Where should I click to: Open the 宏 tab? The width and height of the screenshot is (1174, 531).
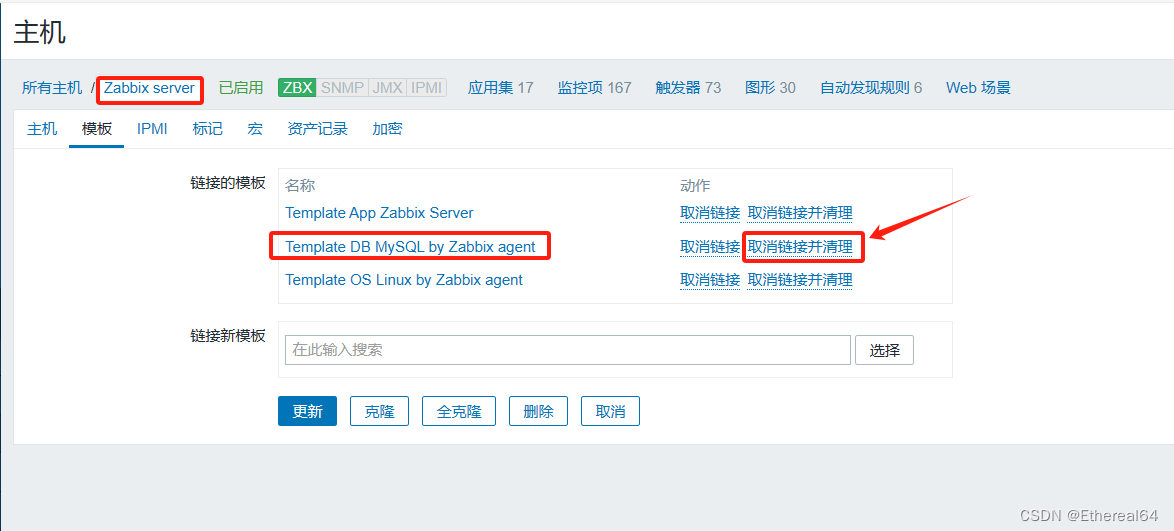(x=255, y=129)
